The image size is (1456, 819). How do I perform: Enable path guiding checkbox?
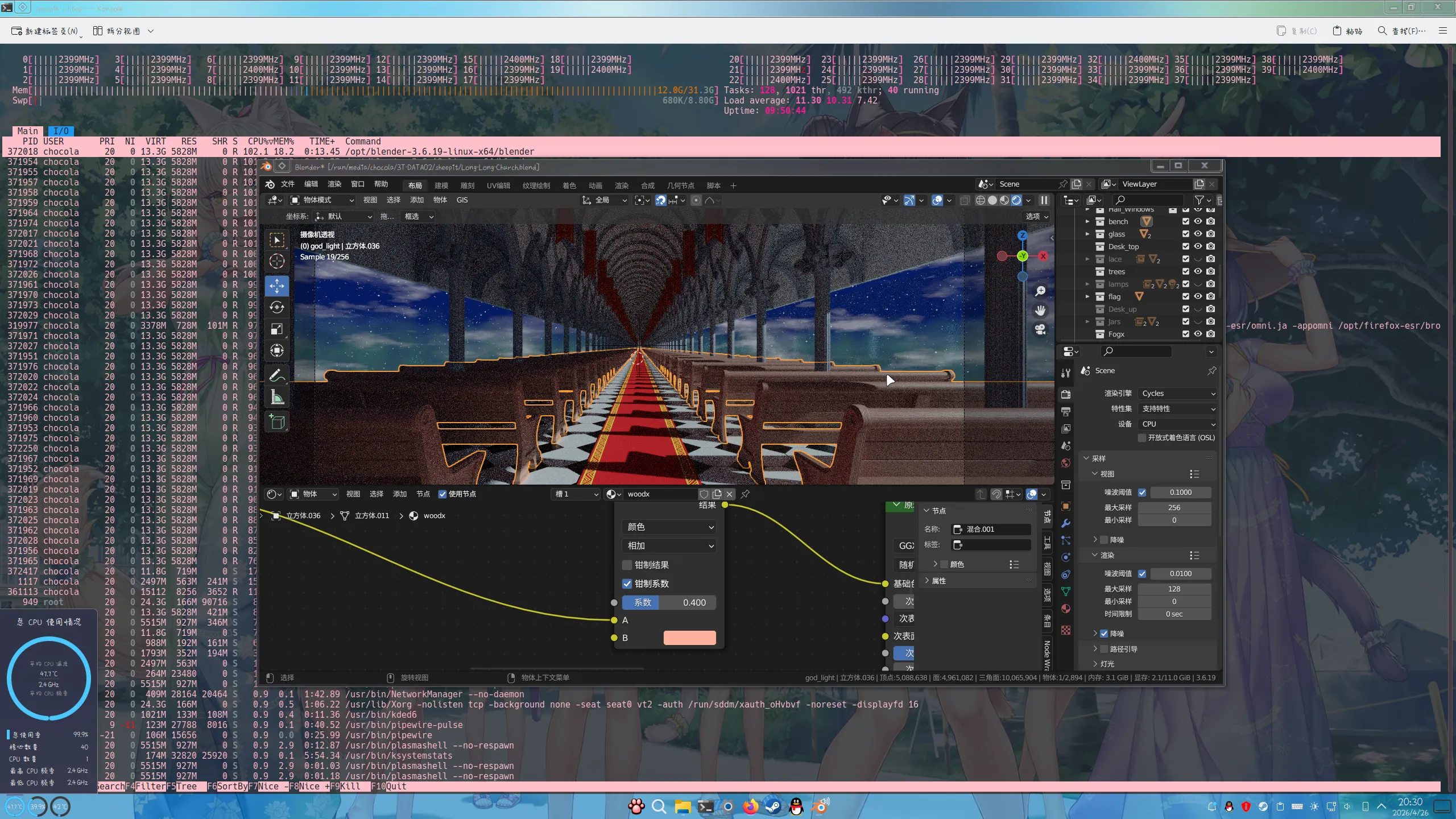coord(1104,649)
